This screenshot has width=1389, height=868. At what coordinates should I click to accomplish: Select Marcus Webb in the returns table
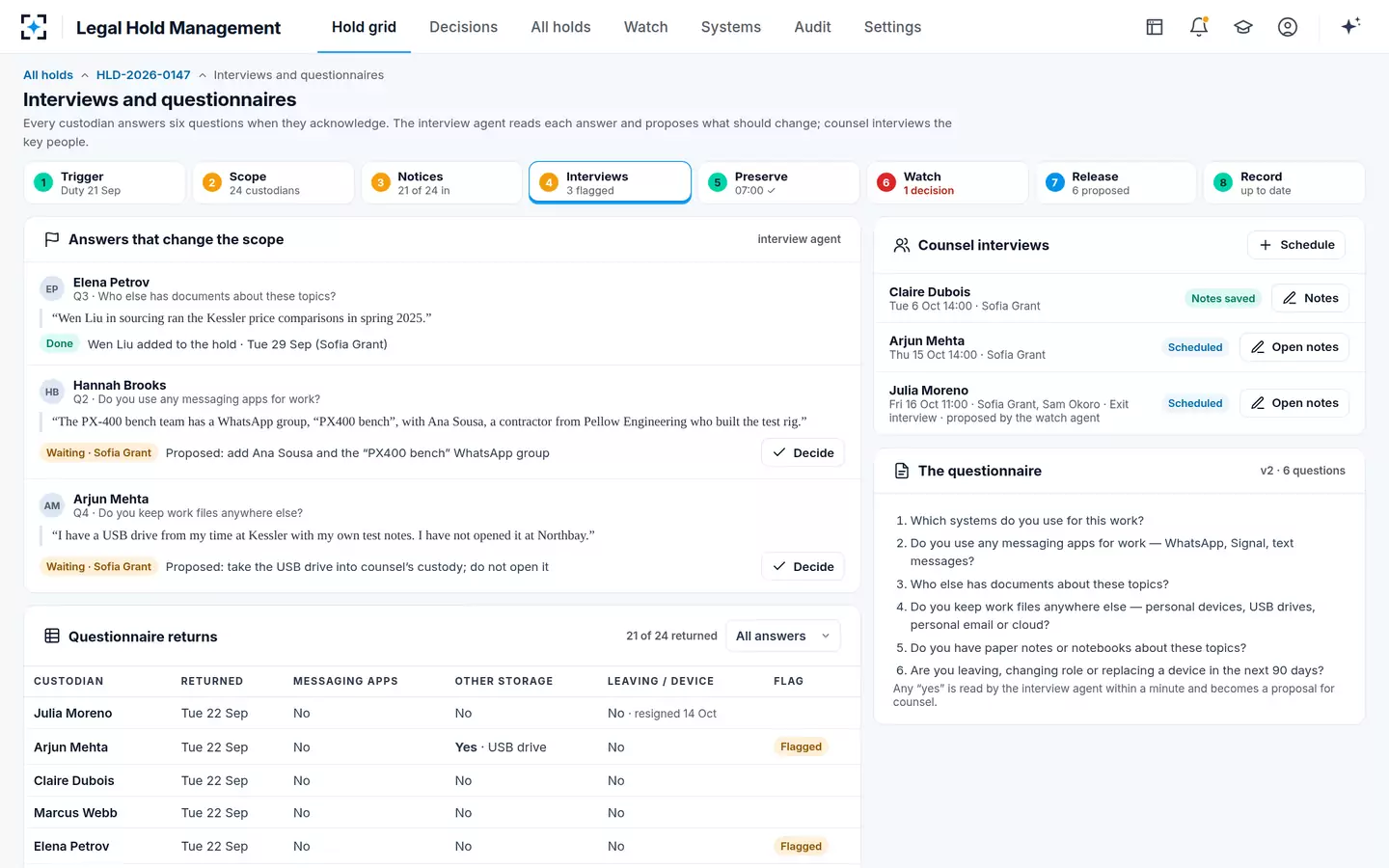pos(75,813)
